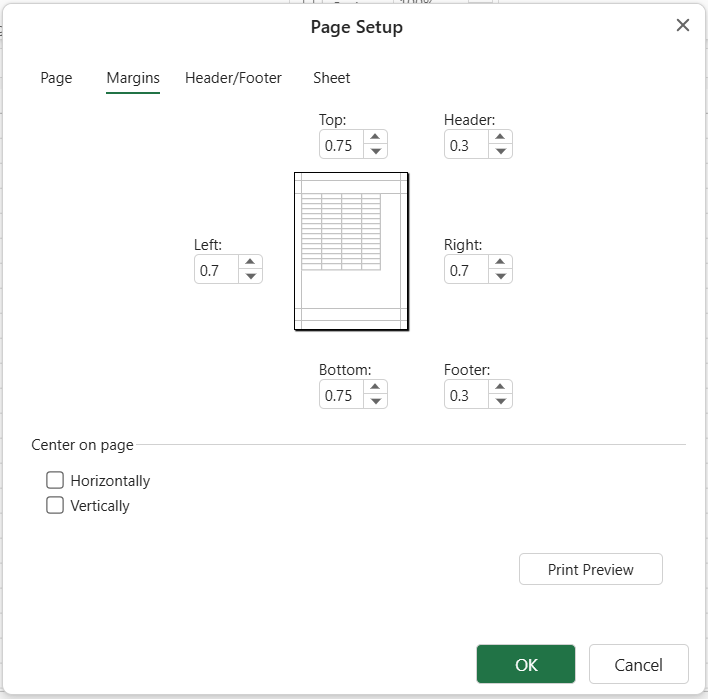Click into the Bottom margin field
The height and width of the screenshot is (699, 708).
click(341, 395)
